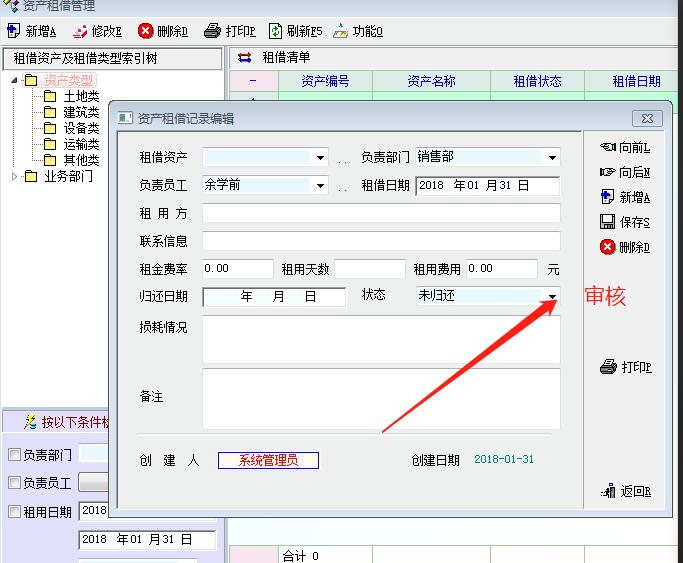Tick the 租用日期 filter checkbox
Viewport: 683px width, 563px height.
14,512
